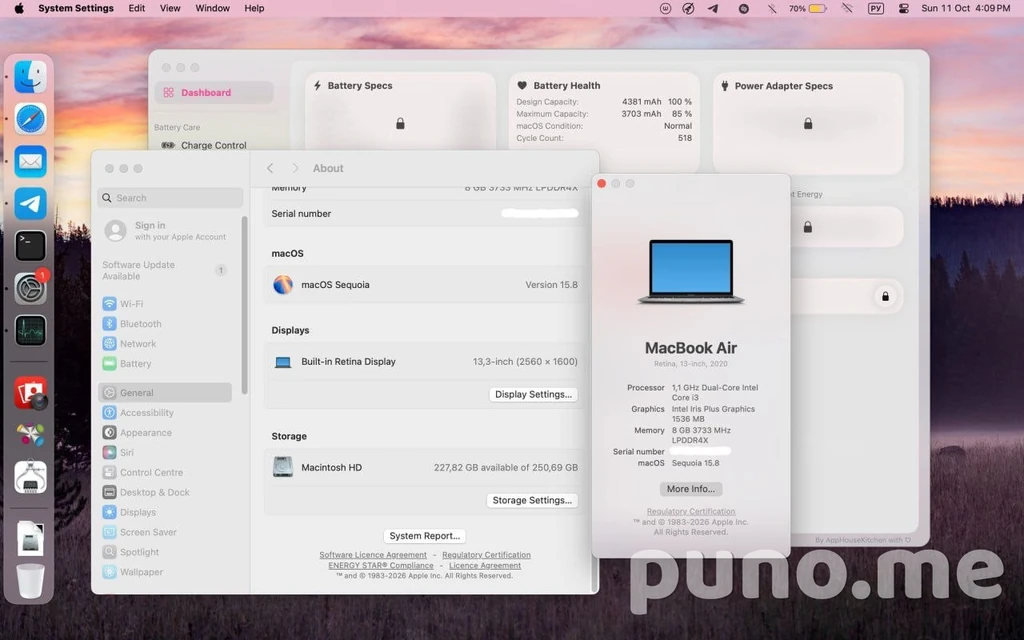The width and height of the screenshot is (1024, 640).
Task: Open the Window menu
Action: (212, 8)
